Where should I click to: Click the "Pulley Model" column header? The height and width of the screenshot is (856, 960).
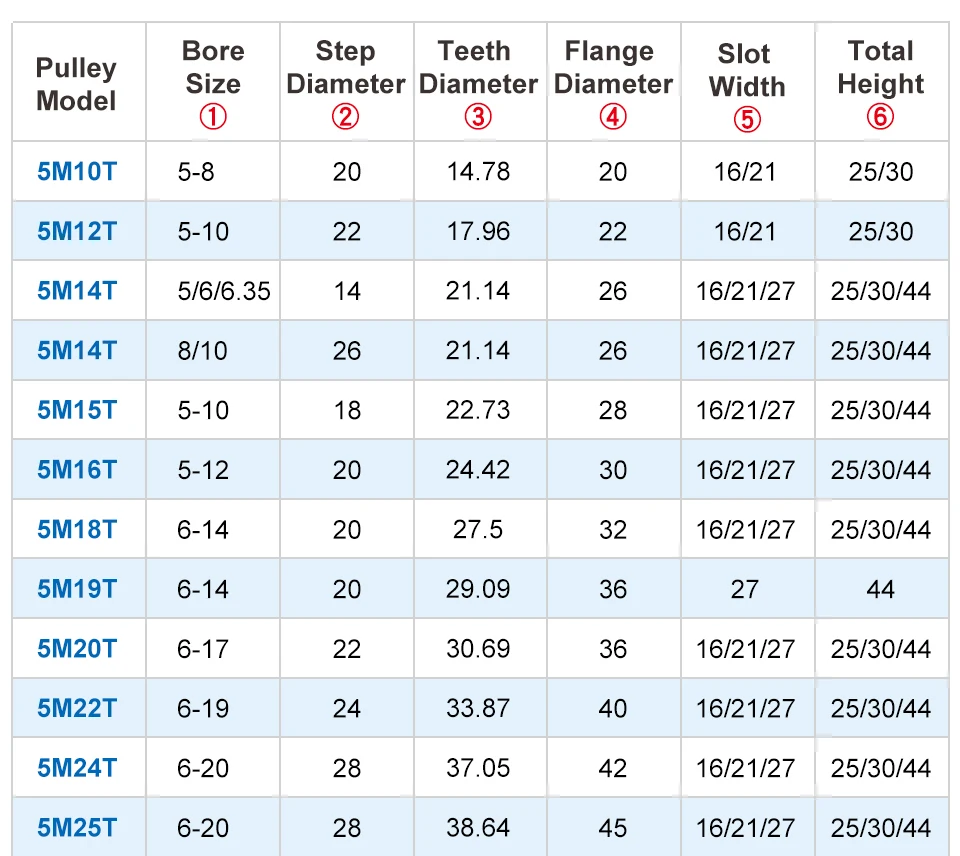click(77, 84)
